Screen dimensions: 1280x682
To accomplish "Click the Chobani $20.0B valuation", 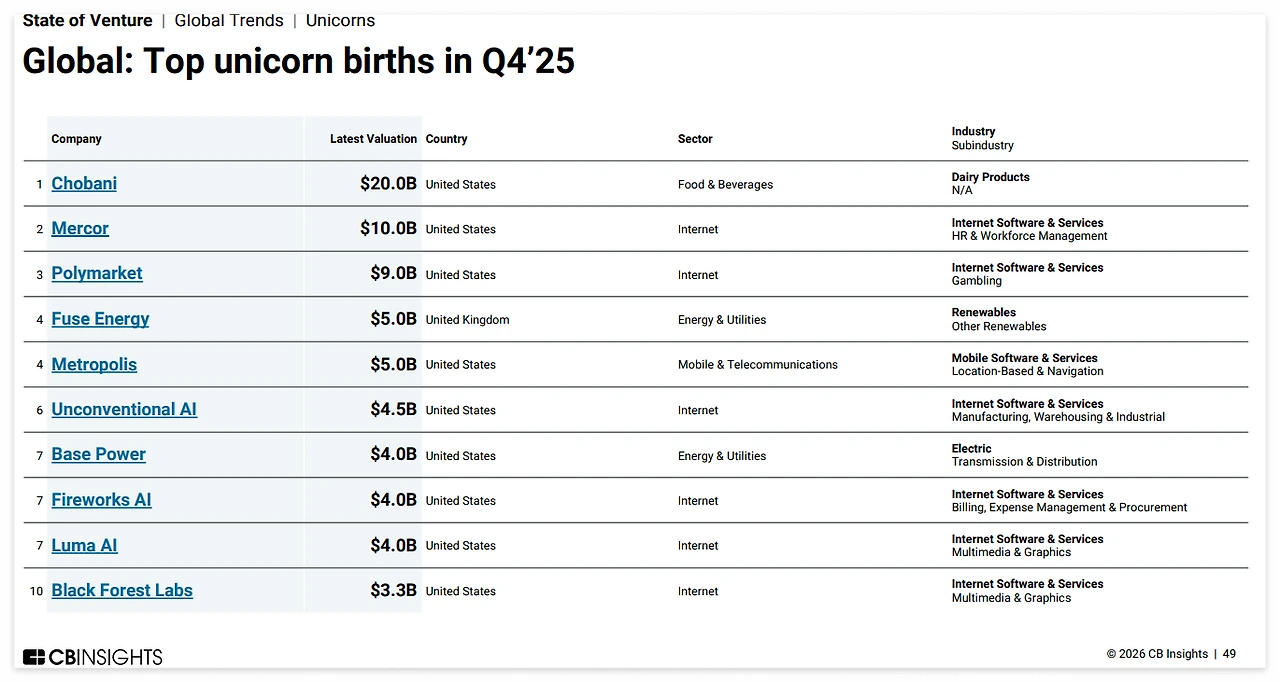I will pyautogui.click(x=388, y=184).
